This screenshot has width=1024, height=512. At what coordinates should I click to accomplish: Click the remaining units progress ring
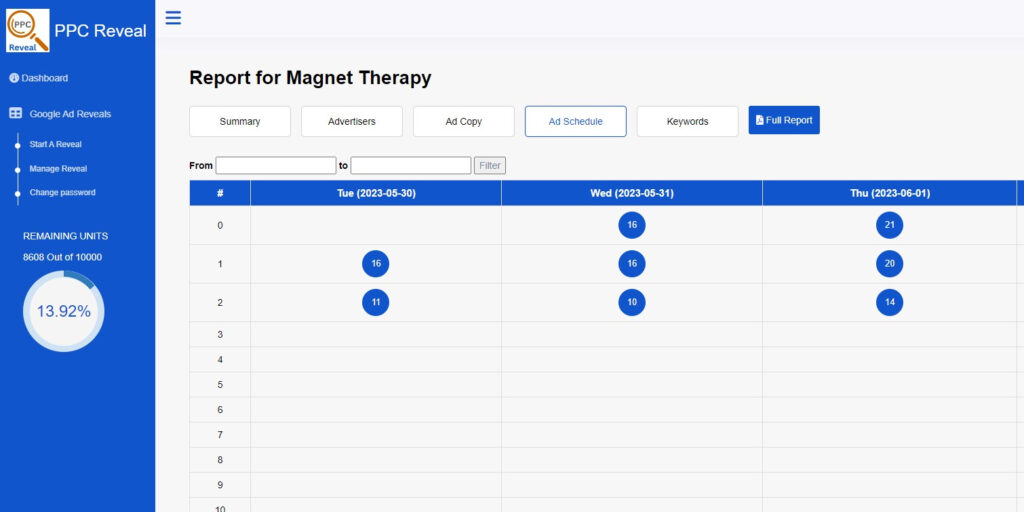(x=63, y=311)
